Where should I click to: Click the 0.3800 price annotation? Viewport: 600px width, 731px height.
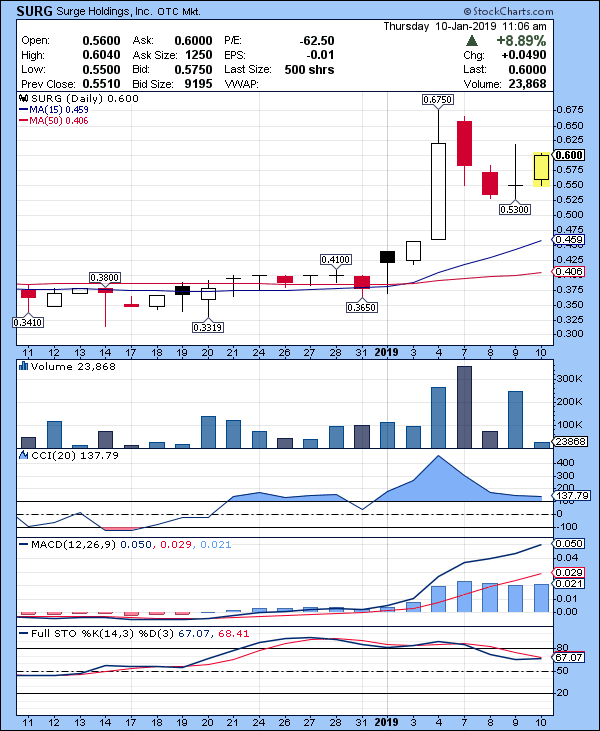105,277
